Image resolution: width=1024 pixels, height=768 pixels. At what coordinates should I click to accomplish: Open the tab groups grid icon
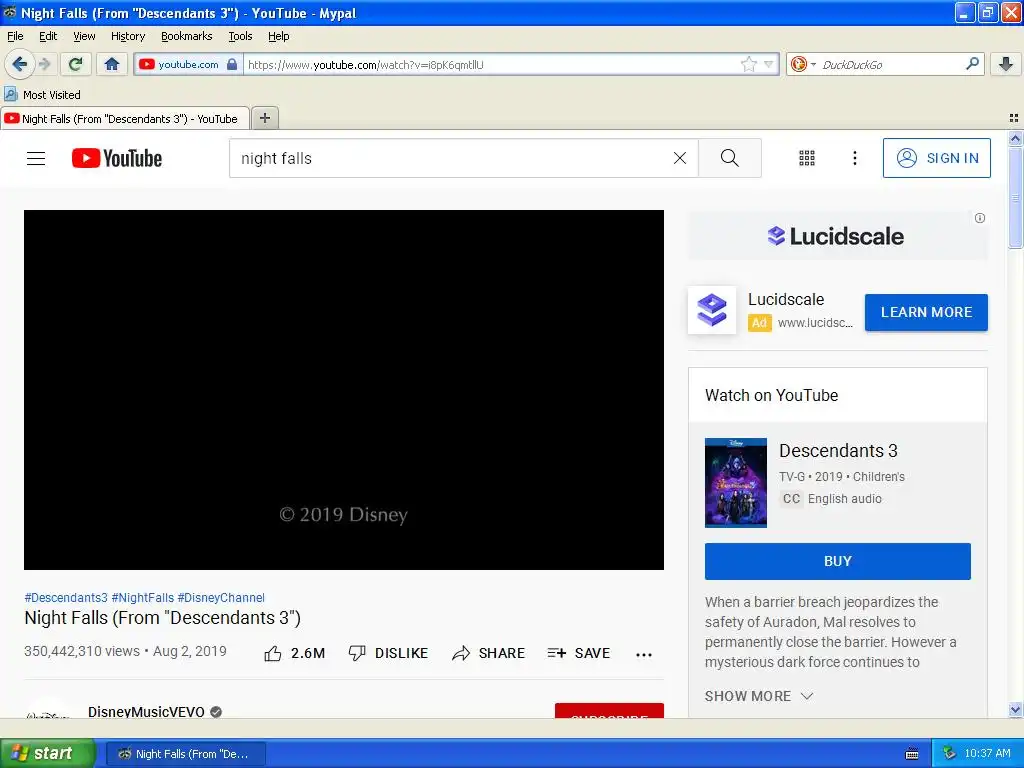(x=1014, y=118)
